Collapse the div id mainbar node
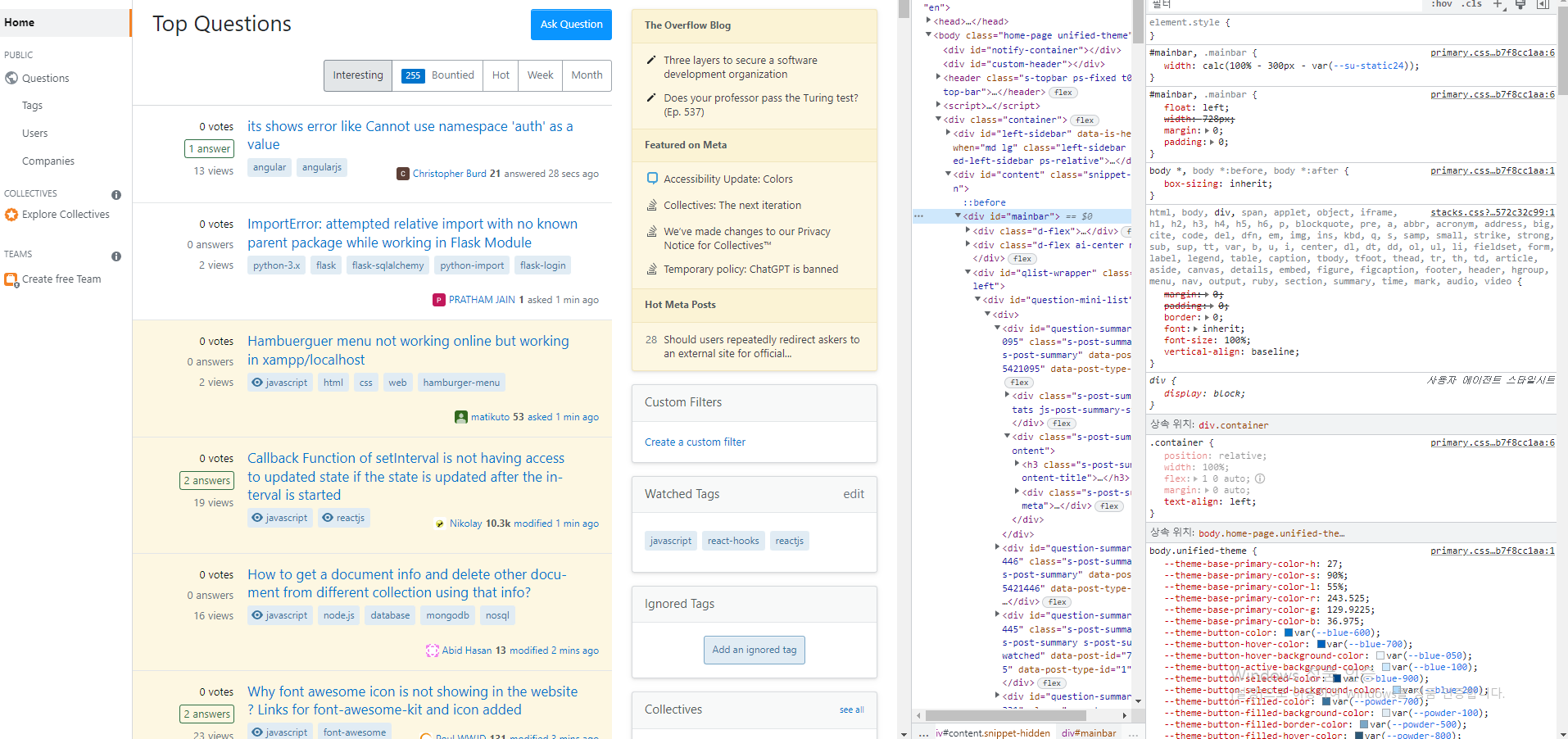 tap(958, 216)
